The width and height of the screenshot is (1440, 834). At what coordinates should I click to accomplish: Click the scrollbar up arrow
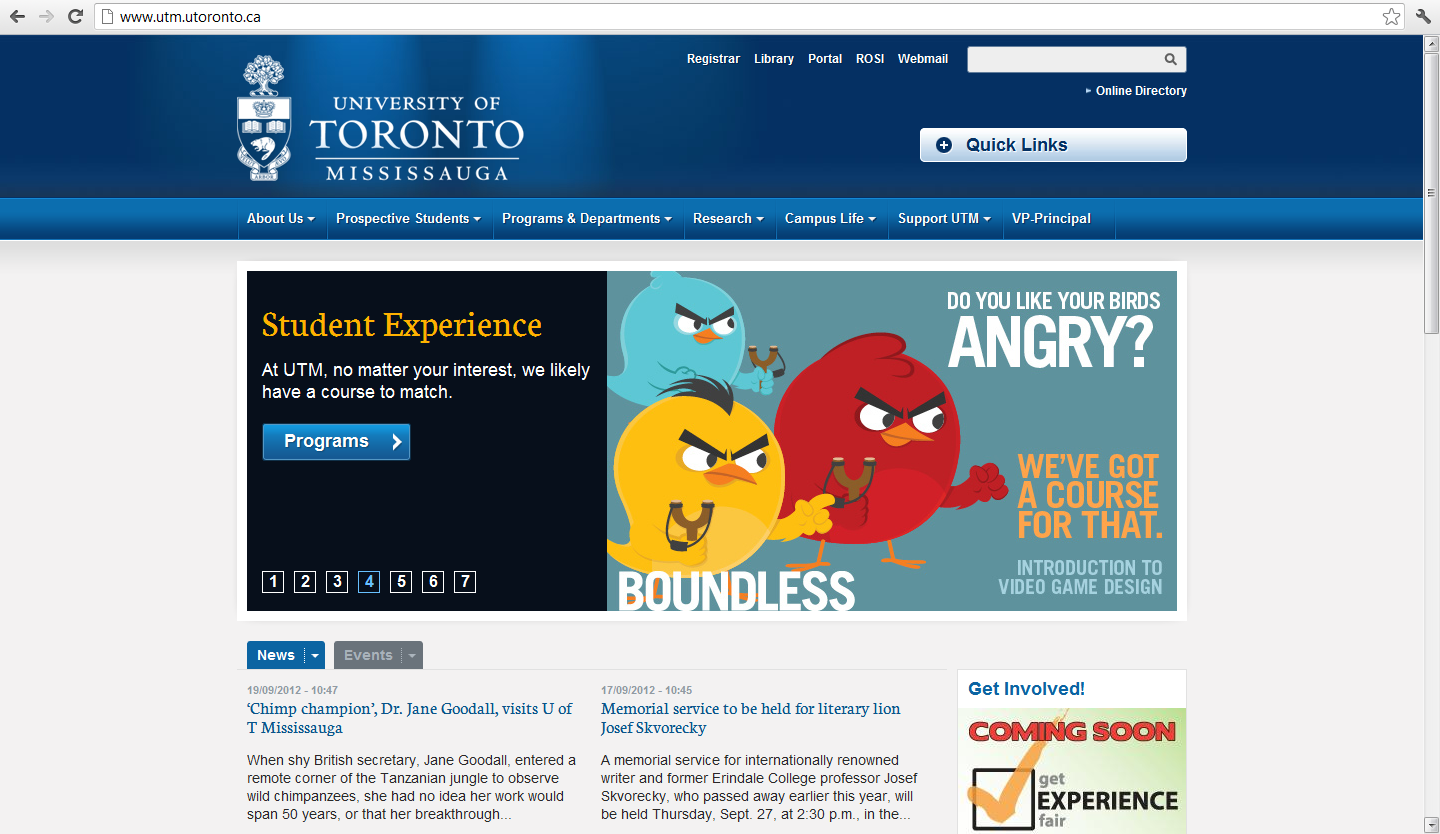[1431, 44]
